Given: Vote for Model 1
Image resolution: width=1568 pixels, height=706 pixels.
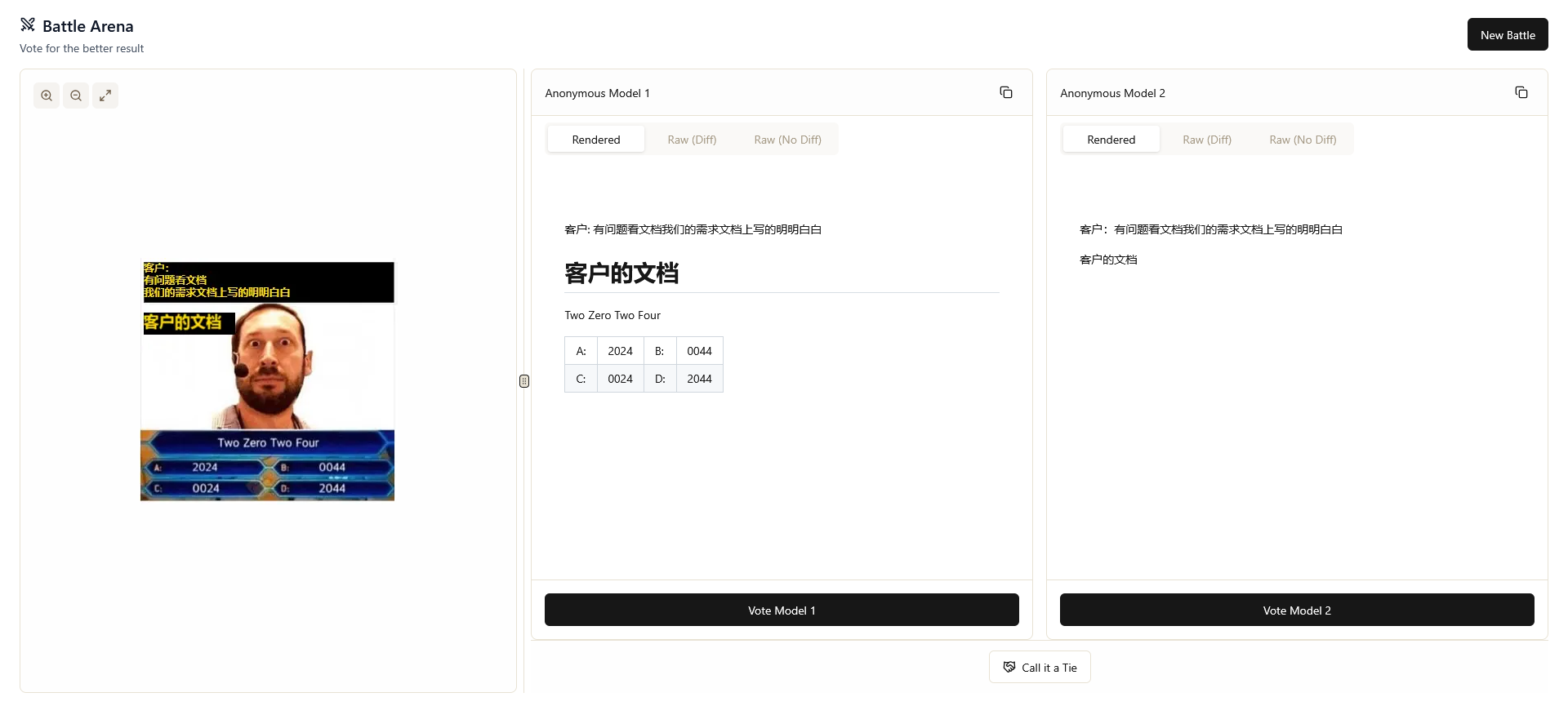Looking at the screenshot, I should tap(782, 611).
